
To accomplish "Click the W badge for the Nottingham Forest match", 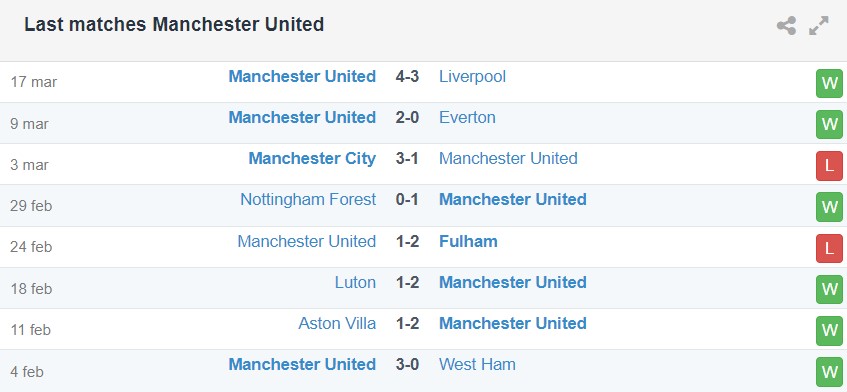I will (829, 207).
